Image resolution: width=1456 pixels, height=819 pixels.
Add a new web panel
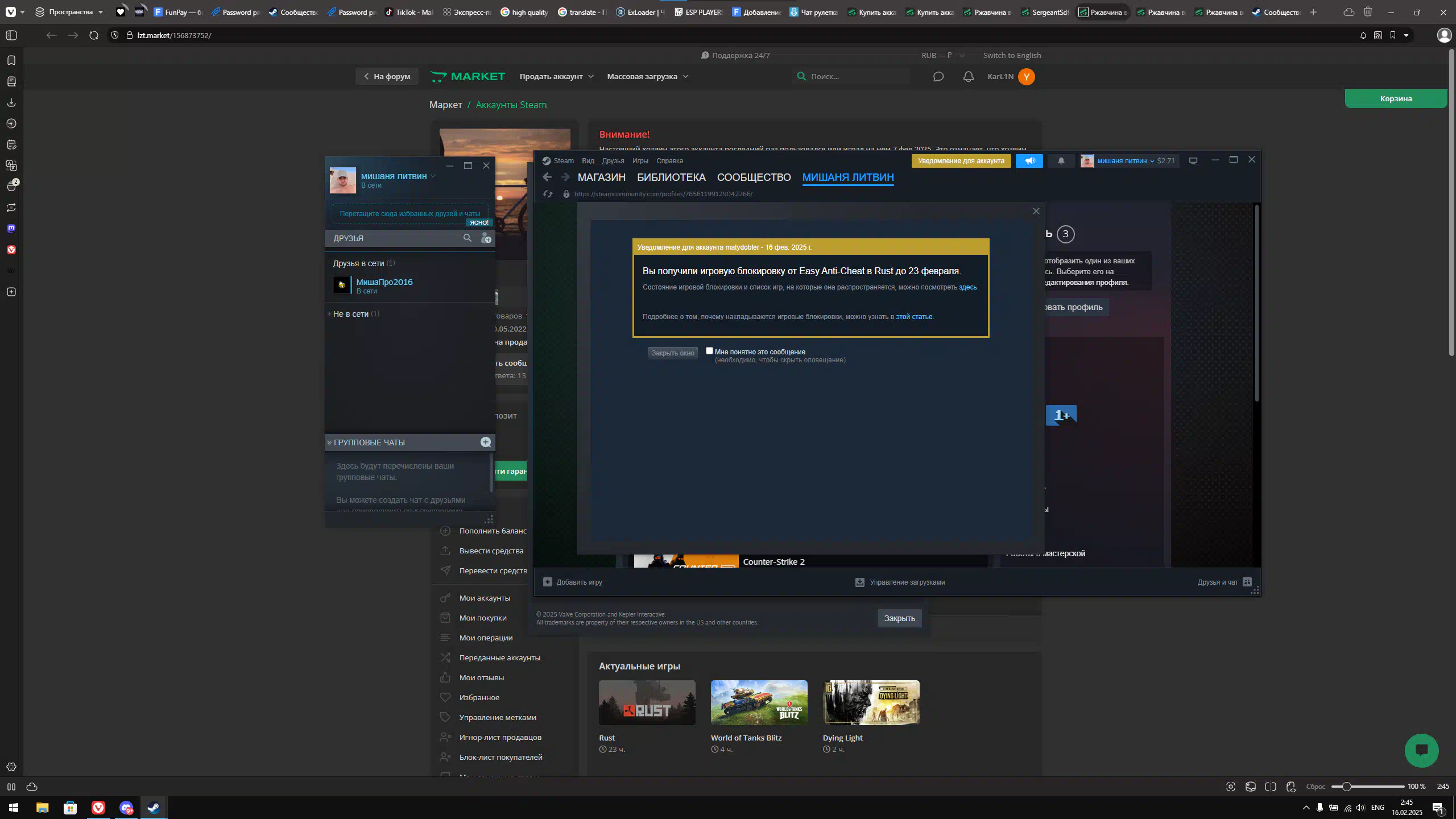[x=11, y=292]
